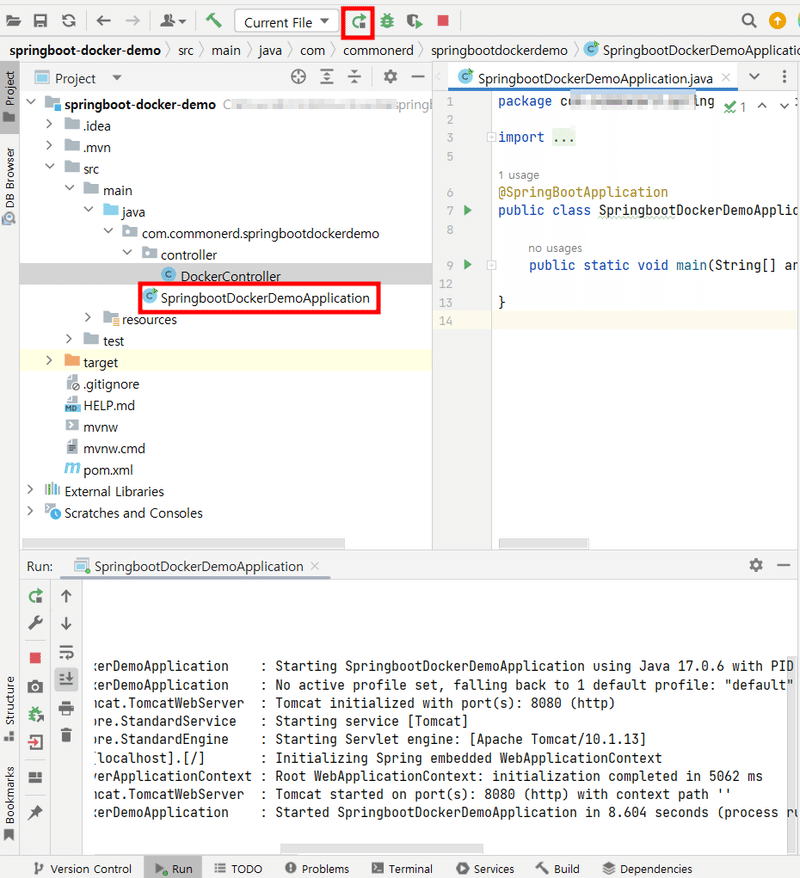Viewport: 800px width, 878px height.
Task: Pin tab icon in Run panel
Action: point(35,812)
